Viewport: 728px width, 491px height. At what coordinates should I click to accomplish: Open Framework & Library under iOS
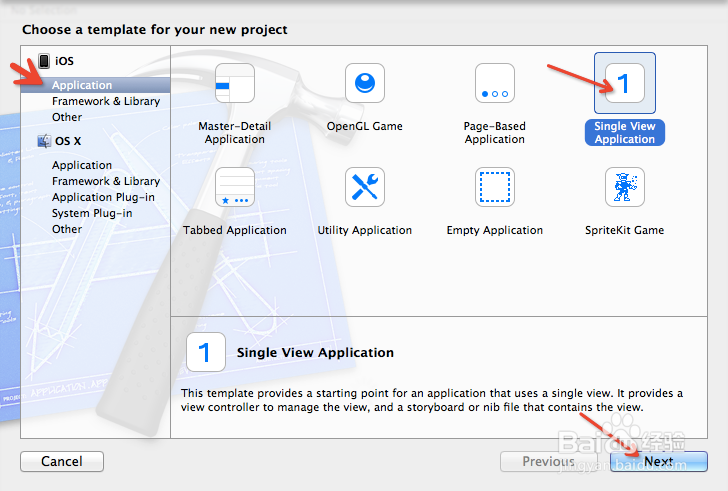(x=106, y=102)
